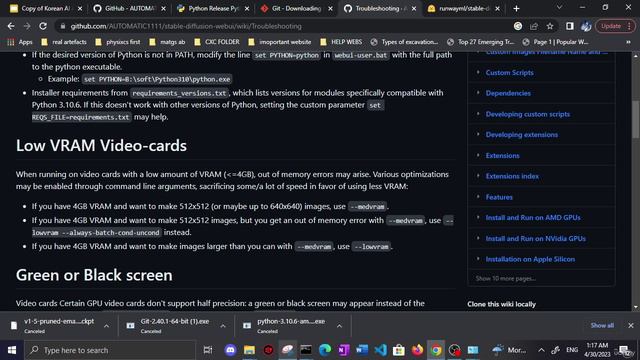Click the Windows Start button
Screen dimensions: 640x360
(12, 350)
